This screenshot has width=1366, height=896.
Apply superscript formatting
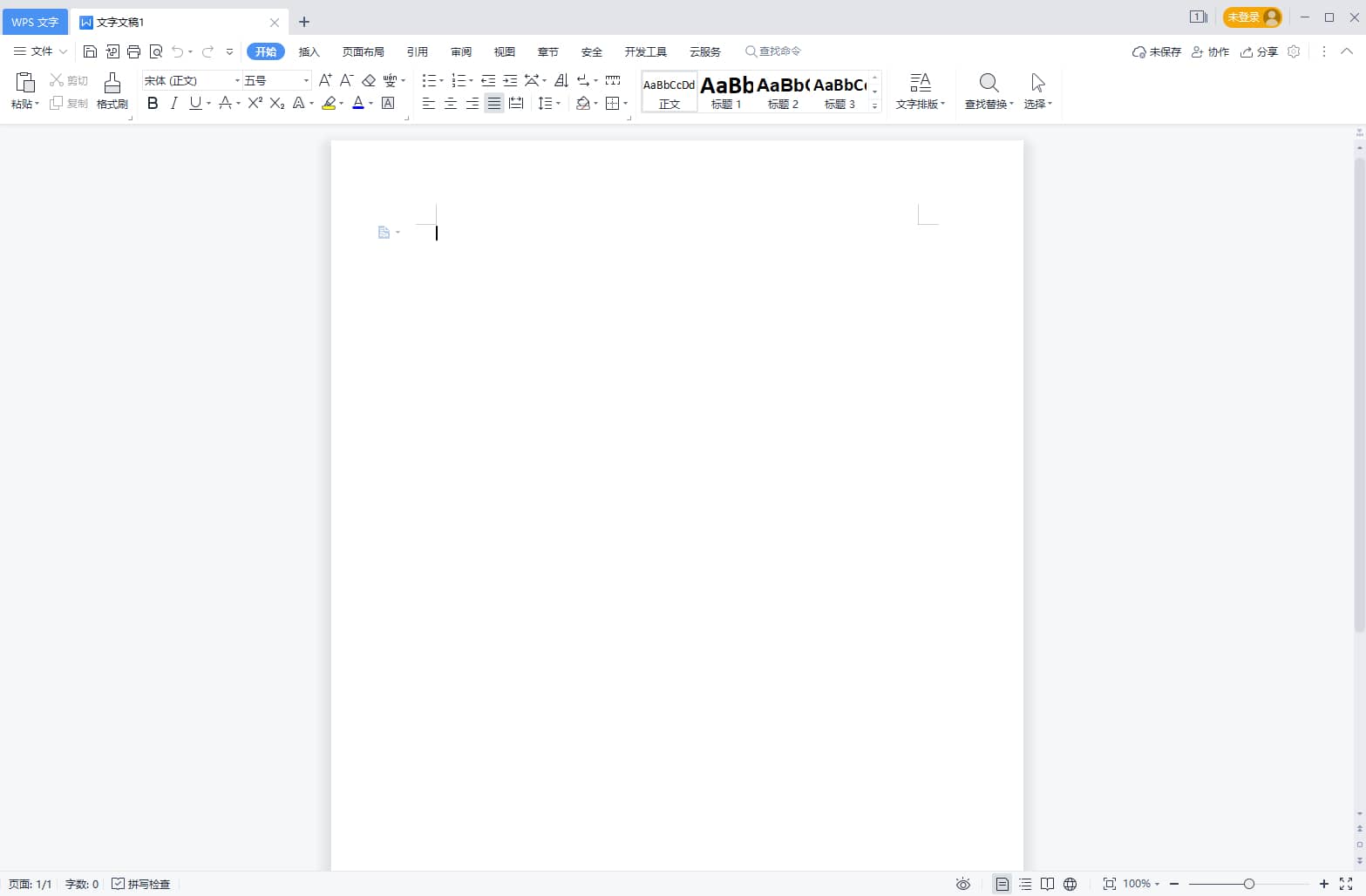pyautogui.click(x=255, y=103)
